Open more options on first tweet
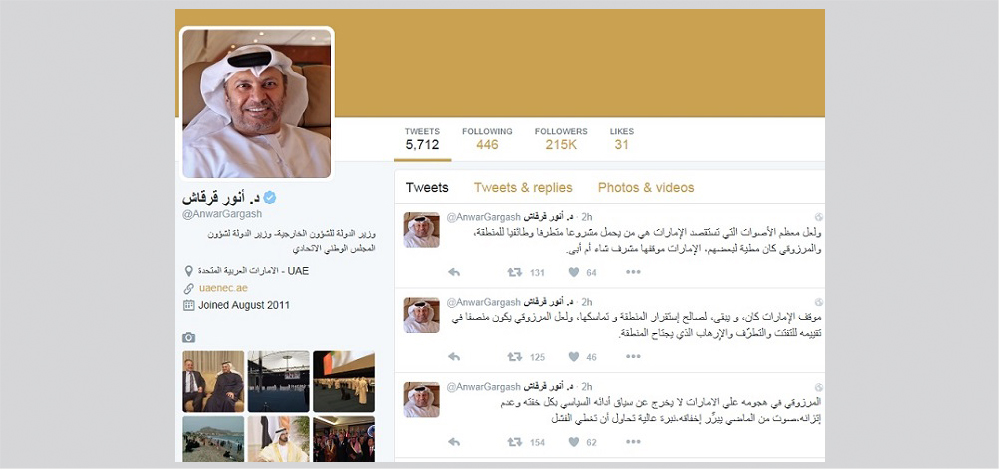This screenshot has height=470, width=1000. [633, 272]
